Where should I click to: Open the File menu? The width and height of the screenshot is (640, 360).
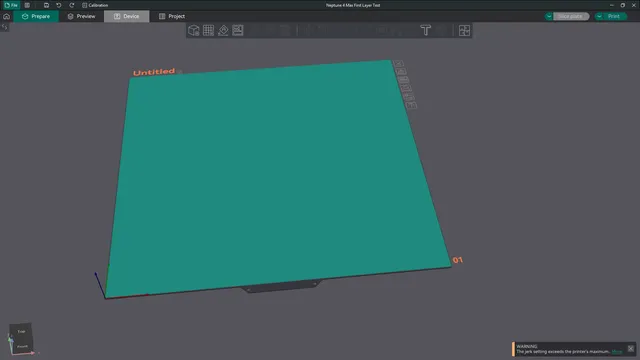(x=11, y=5)
